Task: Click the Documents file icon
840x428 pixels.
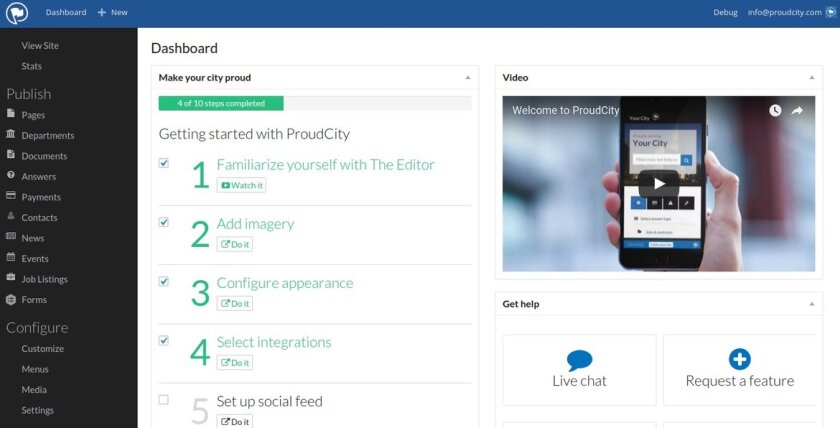Action: pyautogui.click(x=11, y=154)
